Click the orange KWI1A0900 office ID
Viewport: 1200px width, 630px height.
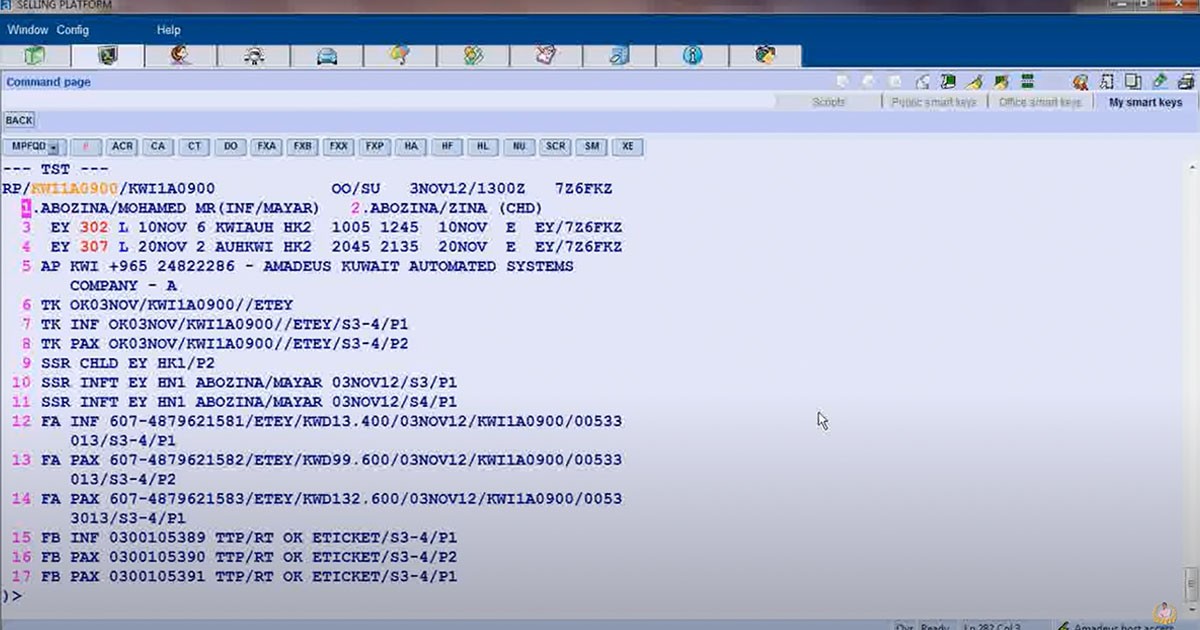pos(74,188)
